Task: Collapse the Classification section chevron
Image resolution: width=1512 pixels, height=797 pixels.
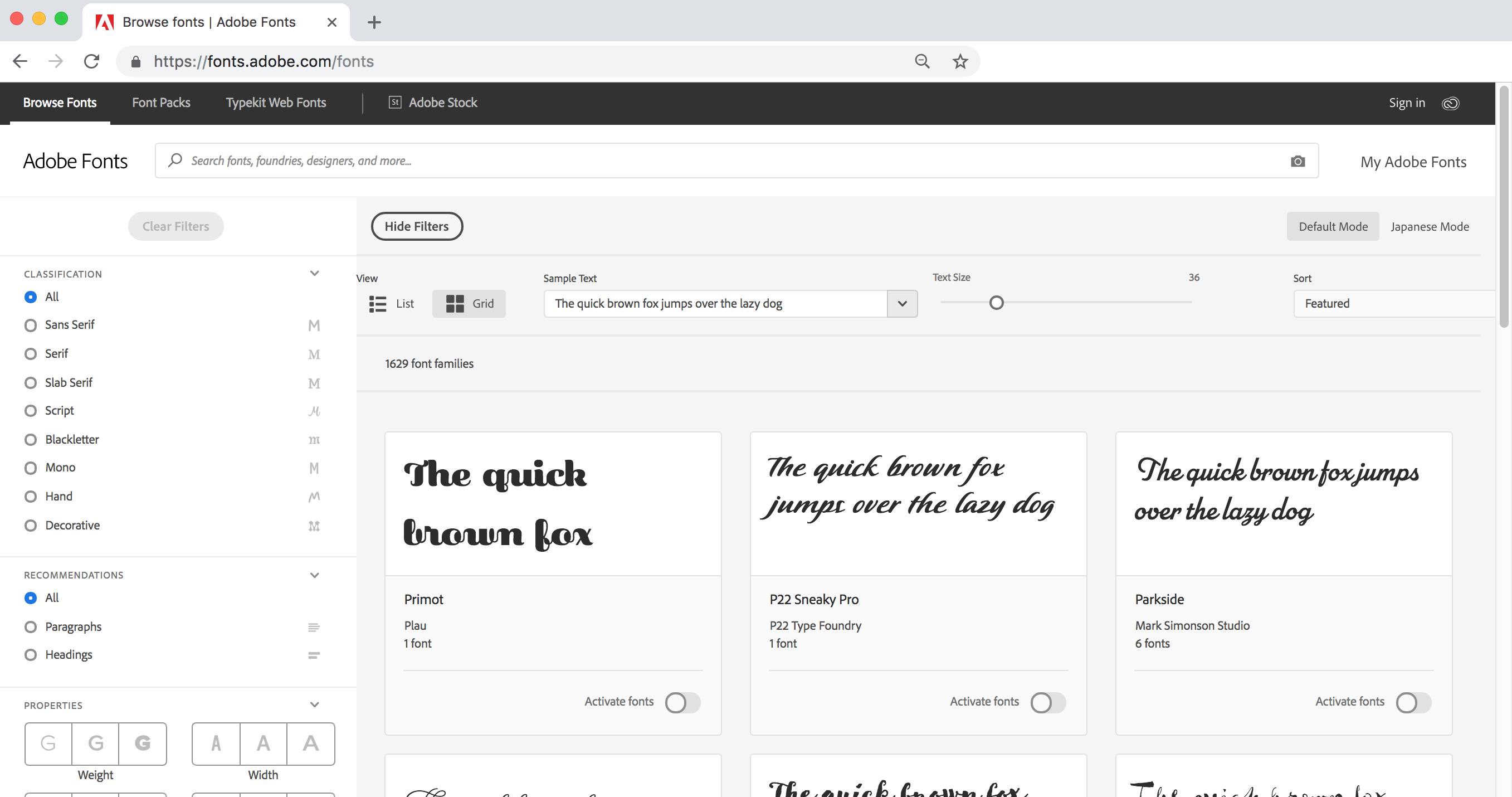Action: coord(314,274)
